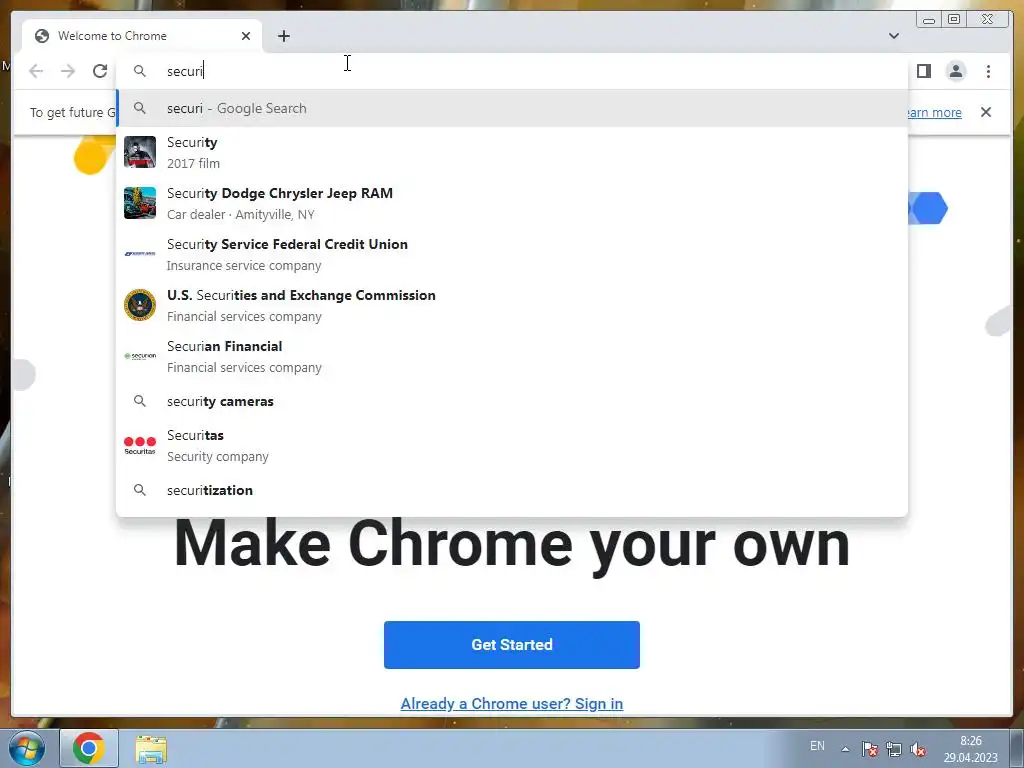Click the EN language indicator
The height and width of the screenshot is (768, 1024).
click(x=817, y=746)
